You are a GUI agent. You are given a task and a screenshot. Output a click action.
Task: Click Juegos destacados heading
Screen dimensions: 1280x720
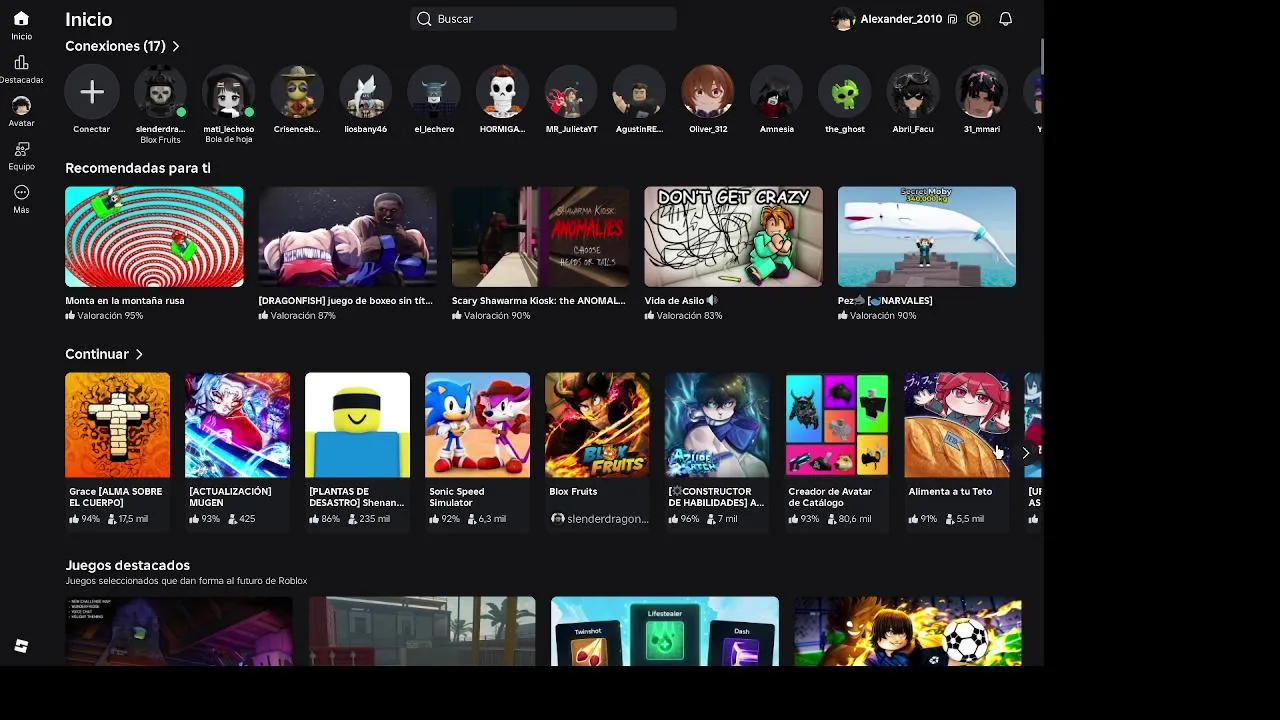pyautogui.click(x=127, y=565)
